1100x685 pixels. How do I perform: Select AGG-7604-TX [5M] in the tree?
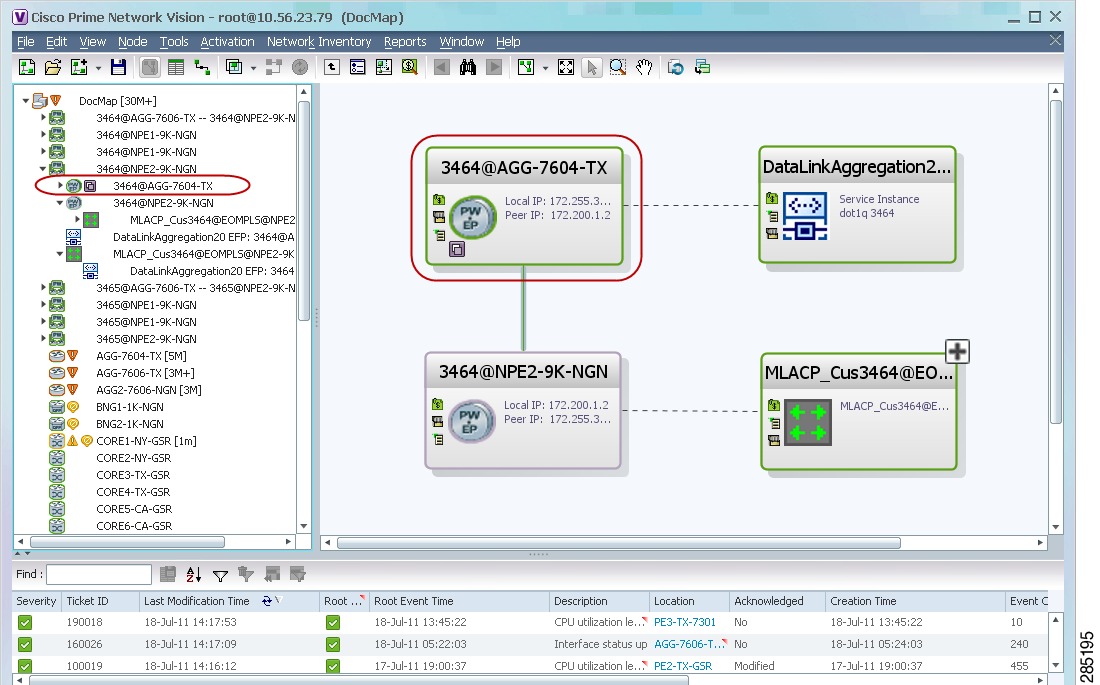coord(141,356)
